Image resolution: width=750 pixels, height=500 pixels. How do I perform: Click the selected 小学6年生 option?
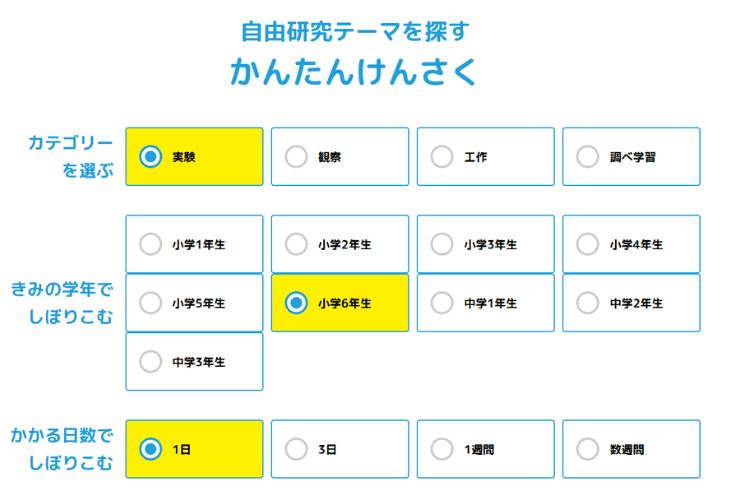(x=297, y=303)
